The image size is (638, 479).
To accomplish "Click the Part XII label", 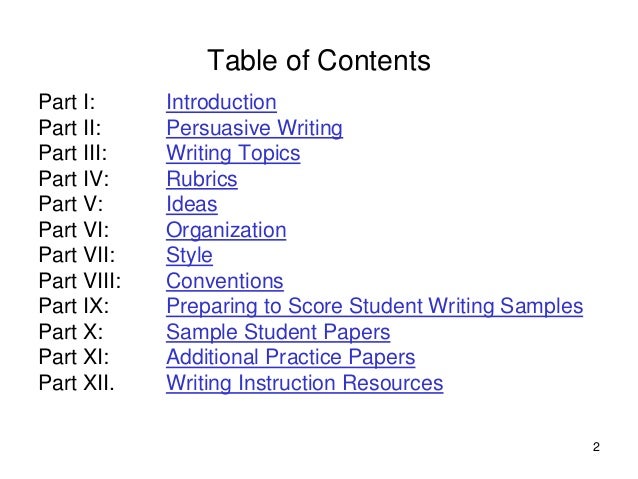I will coord(76,383).
